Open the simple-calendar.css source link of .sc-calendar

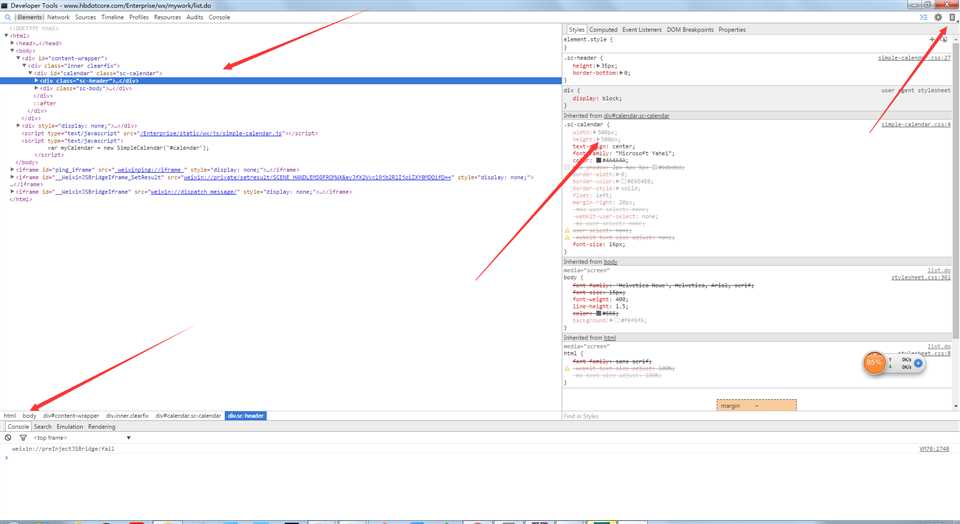pos(916,124)
